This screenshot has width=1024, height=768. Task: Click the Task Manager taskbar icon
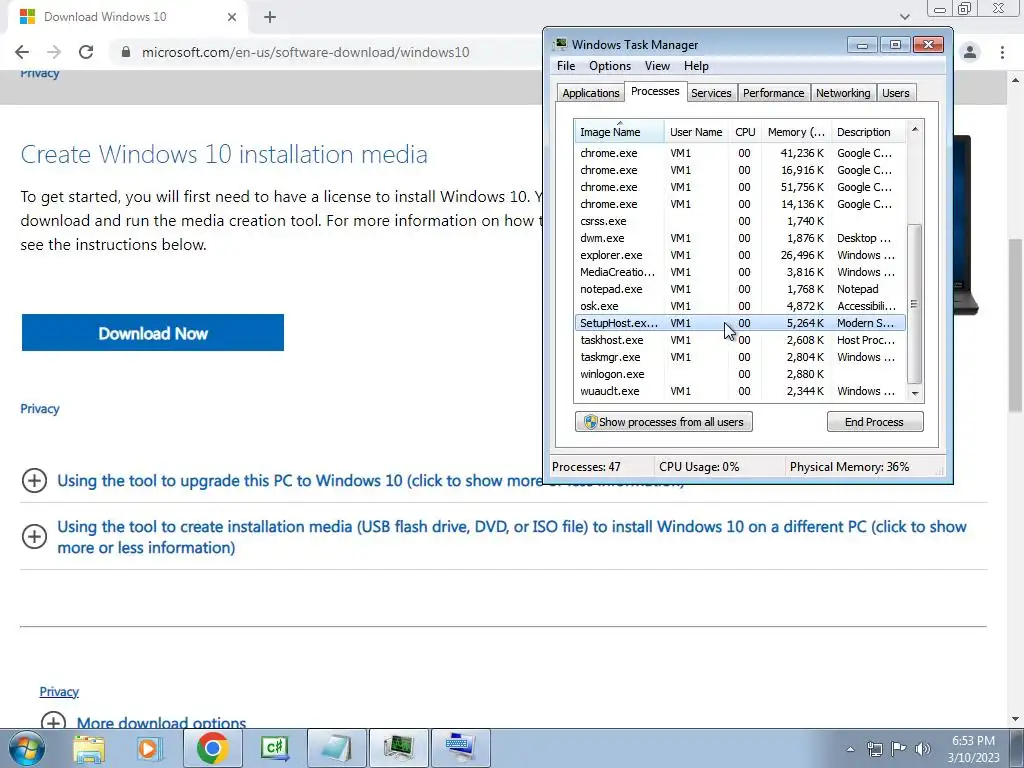(399, 748)
